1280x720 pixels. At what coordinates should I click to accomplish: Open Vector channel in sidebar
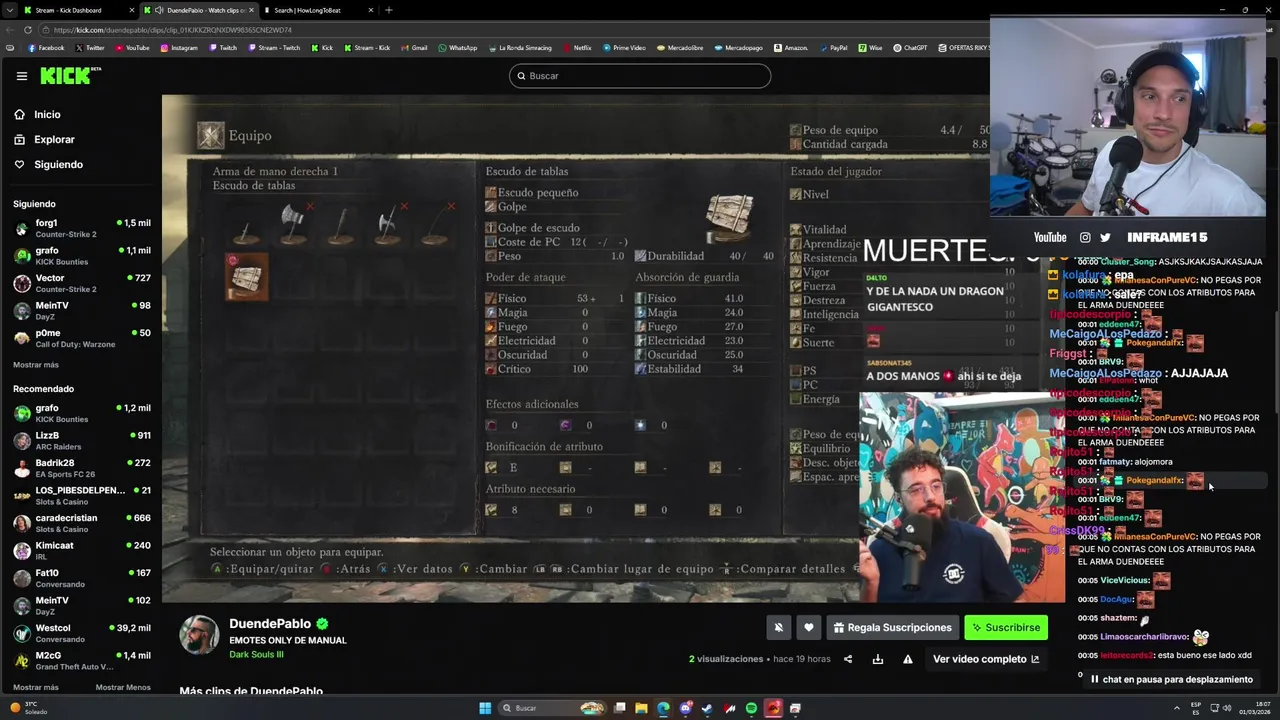pyautogui.click(x=81, y=284)
